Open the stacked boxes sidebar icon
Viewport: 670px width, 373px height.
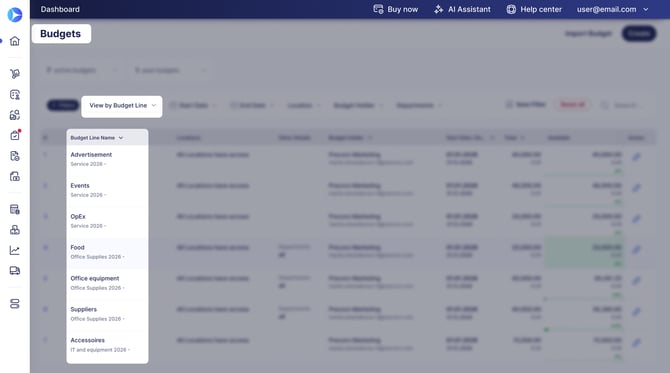click(x=15, y=230)
